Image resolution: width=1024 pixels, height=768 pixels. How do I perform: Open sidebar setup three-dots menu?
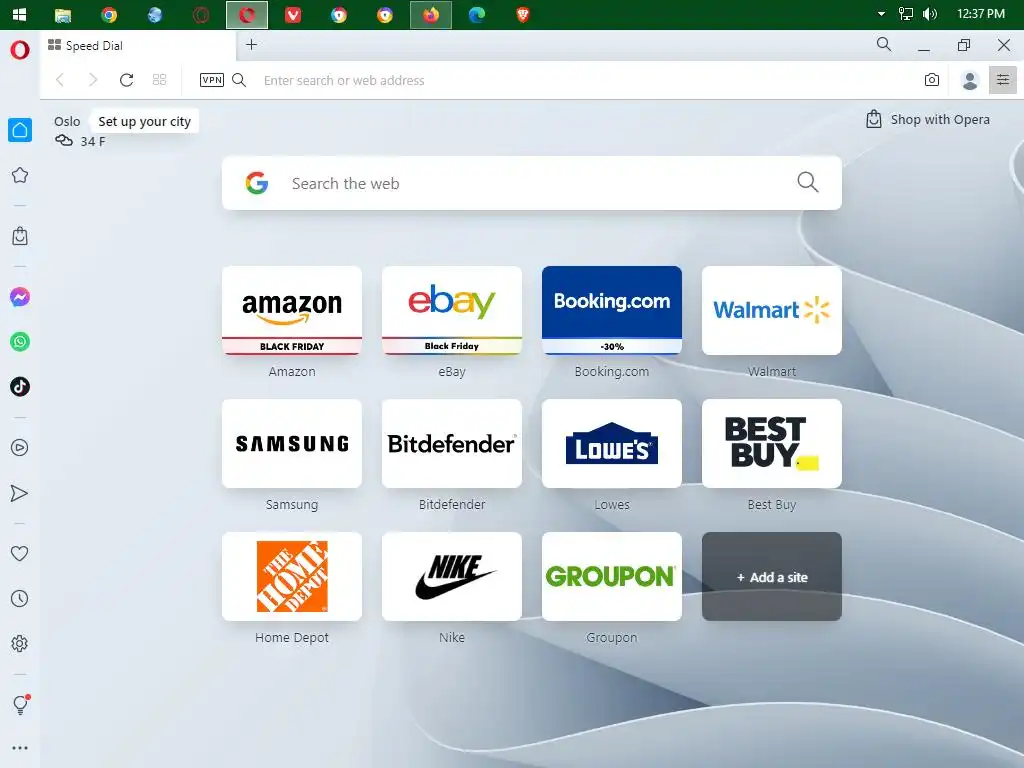(20, 748)
